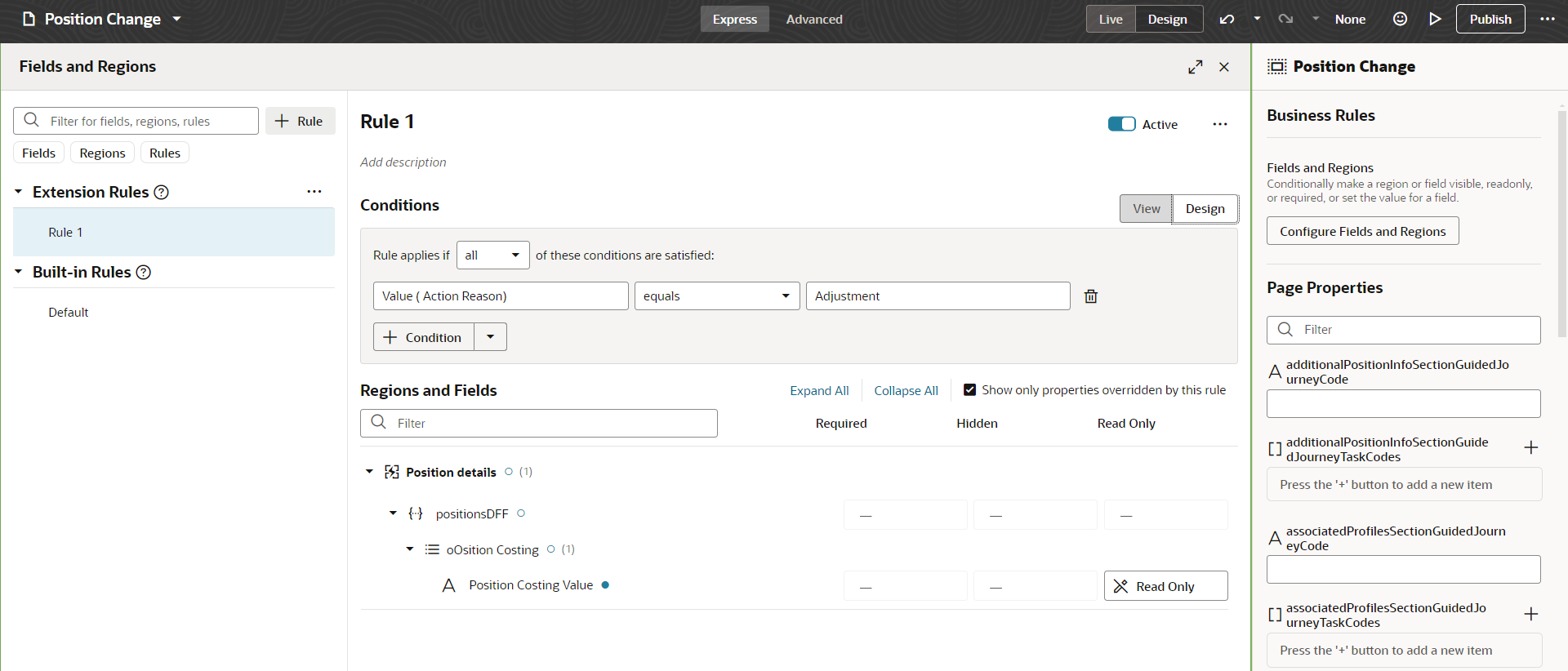Collapse the positionsDFF node
The image size is (1568, 671).
point(393,513)
